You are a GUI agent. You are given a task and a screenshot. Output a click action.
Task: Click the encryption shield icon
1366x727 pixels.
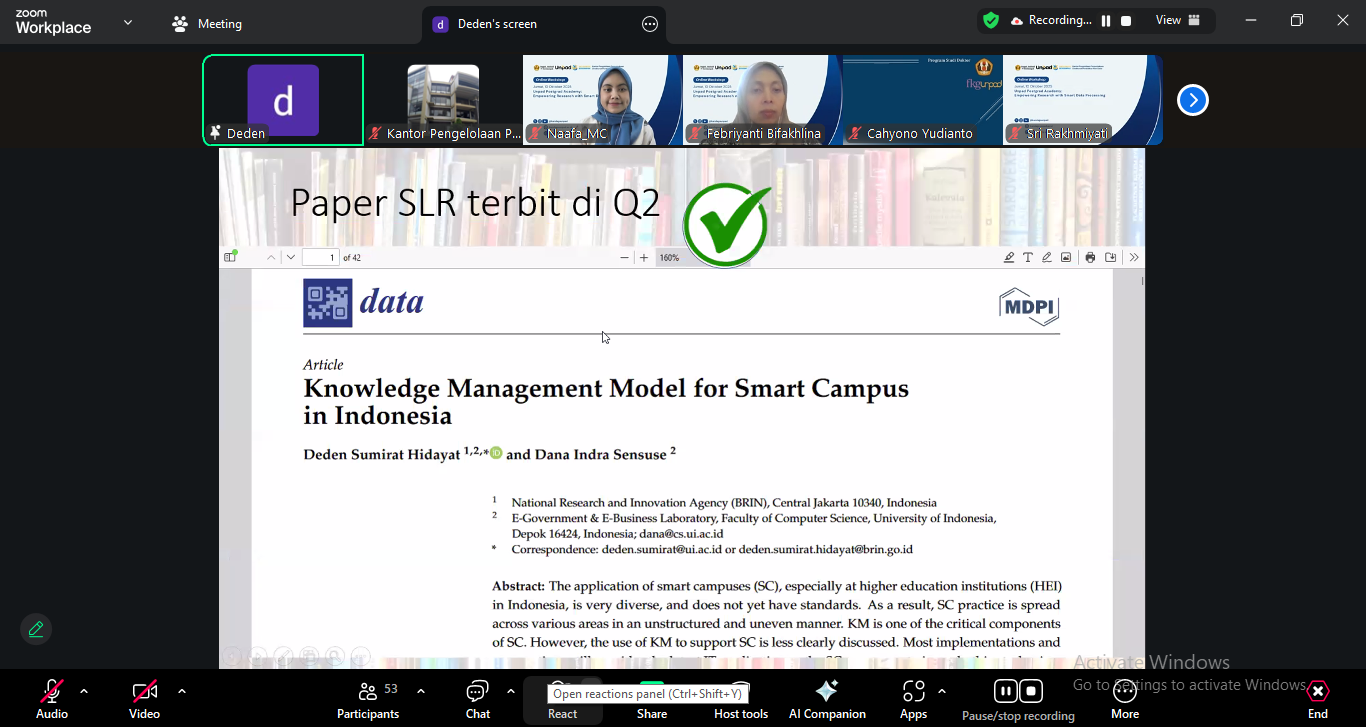pos(991,20)
